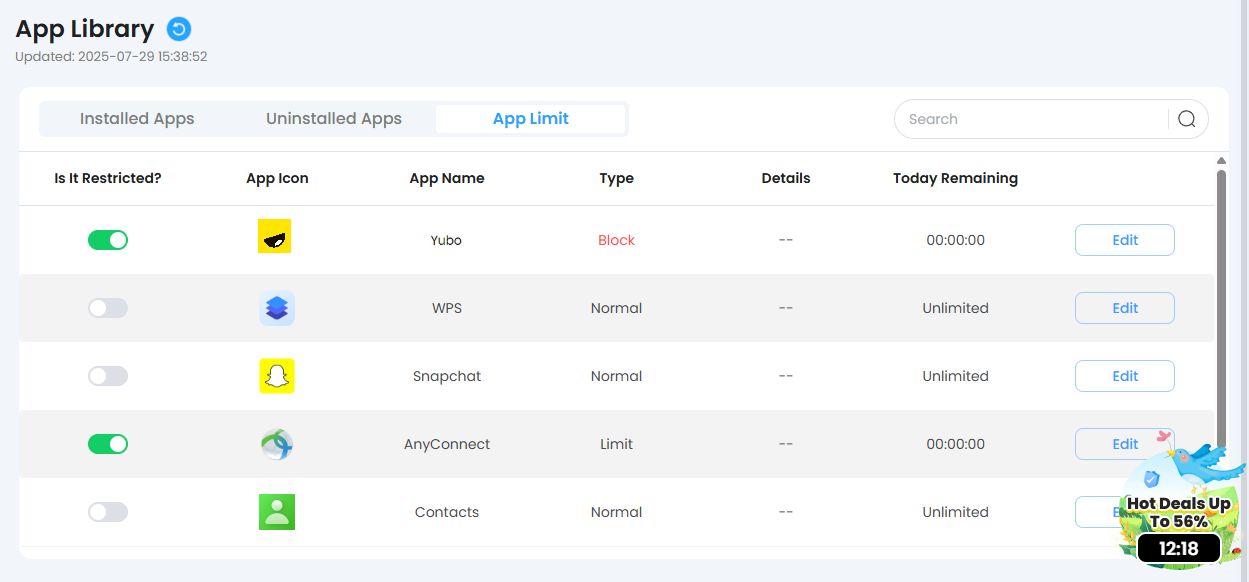Click the search magnifier icon
1249x582 pixels.
pyautogui.click(x=1187, y=119)
